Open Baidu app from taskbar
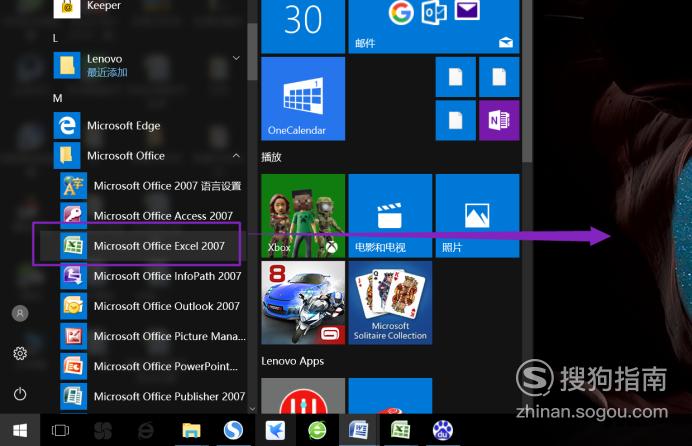 (x=442, y=430)
